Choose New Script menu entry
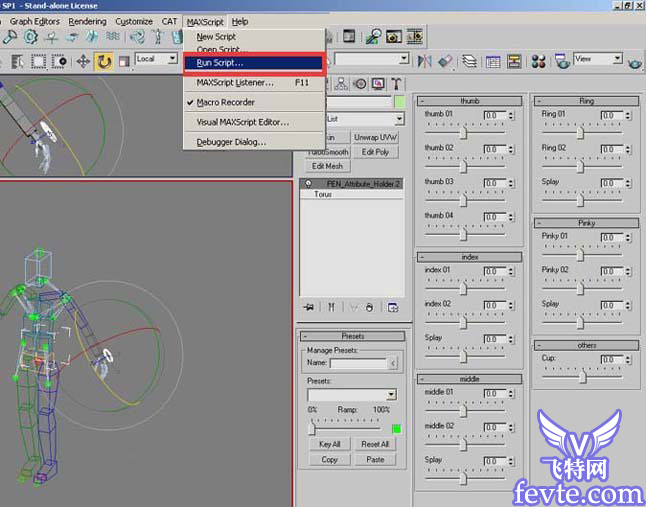The width and height of the screenshot is (646, 507). [x=216, y=37]
